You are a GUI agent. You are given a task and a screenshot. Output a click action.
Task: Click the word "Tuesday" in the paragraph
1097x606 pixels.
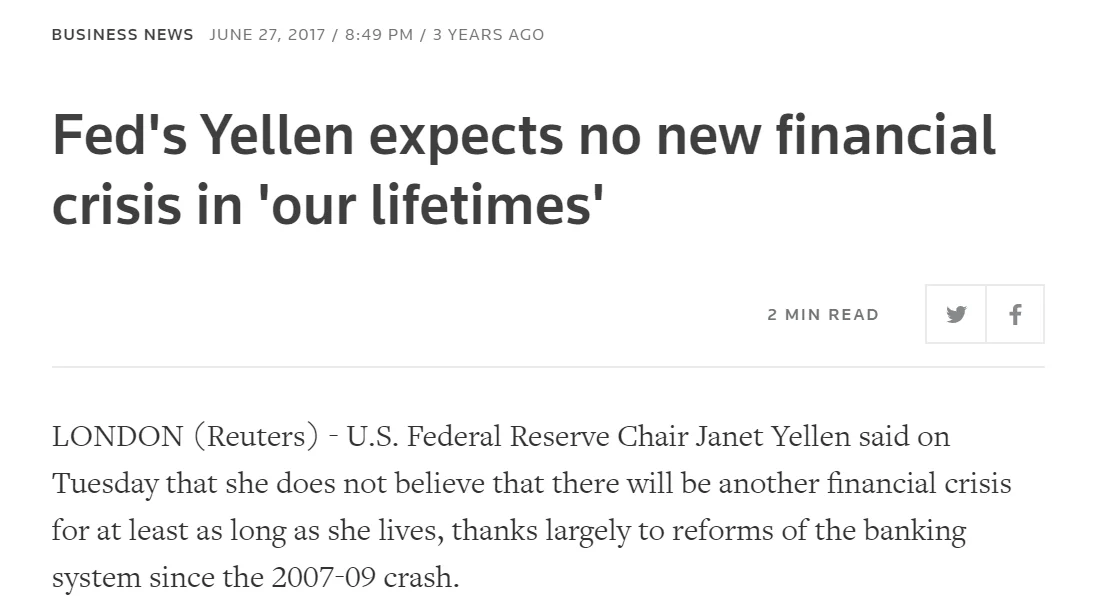[105, 484]
